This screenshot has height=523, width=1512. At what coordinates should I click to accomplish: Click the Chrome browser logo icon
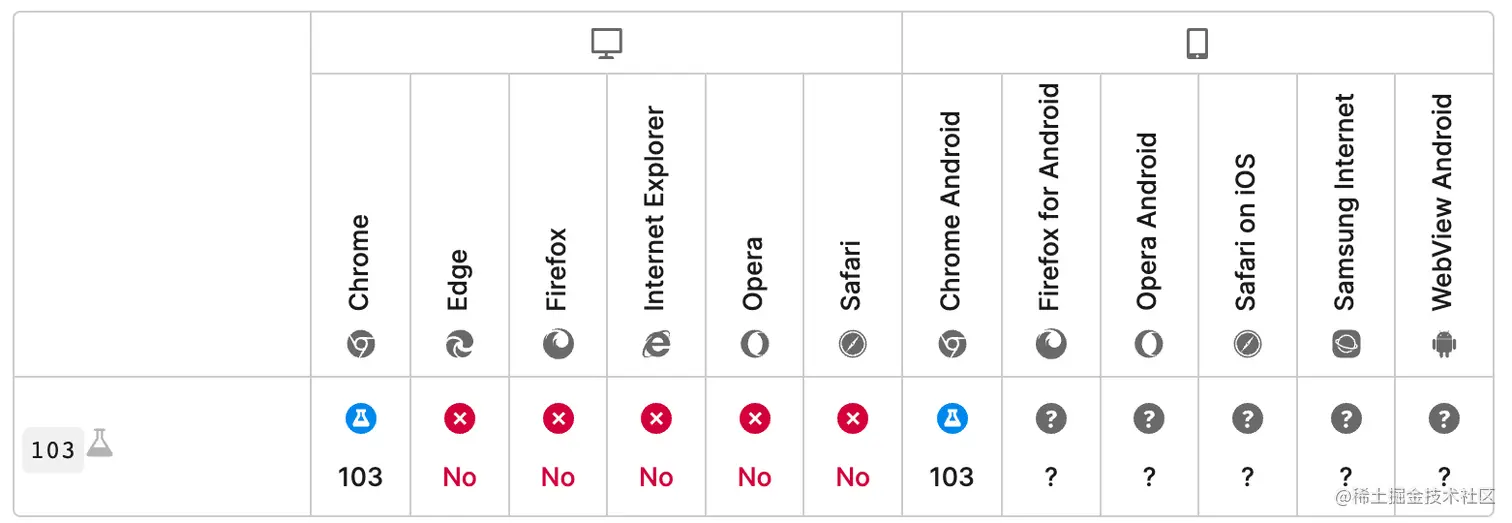click(360, 345)
